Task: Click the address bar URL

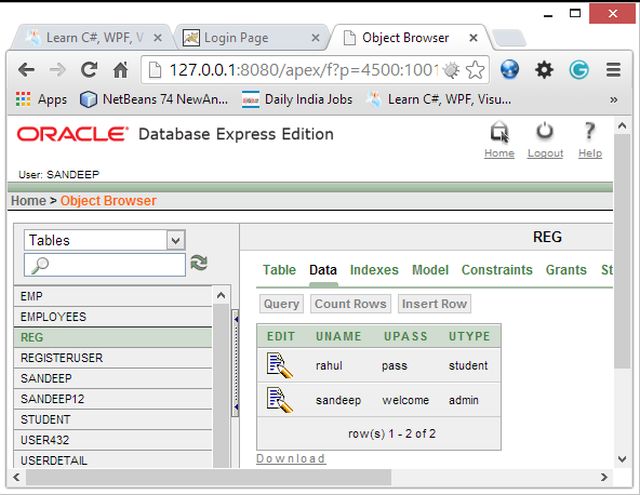Action: click(x=304, y=70)
